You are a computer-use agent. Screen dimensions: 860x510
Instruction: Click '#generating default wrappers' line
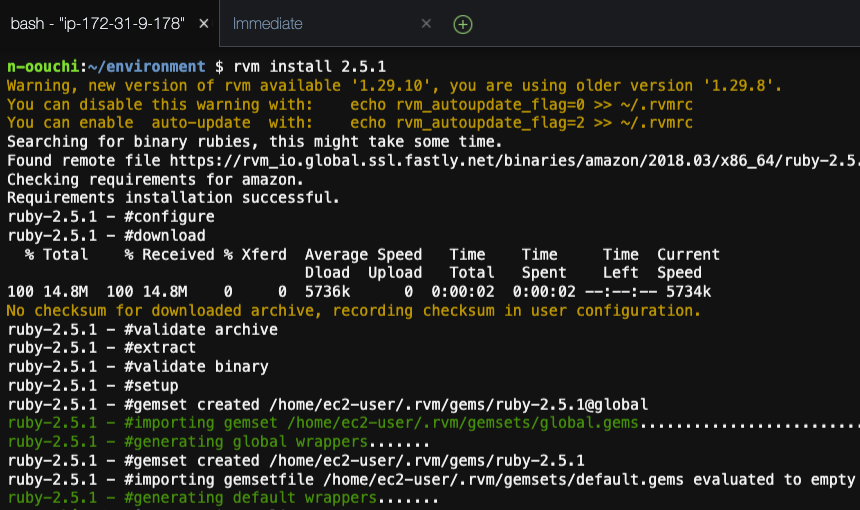223,498
